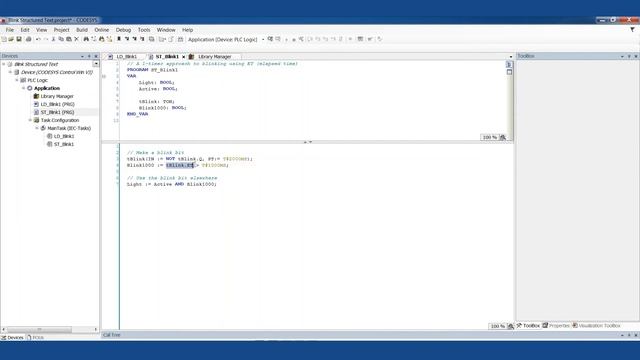The image size is (640, 360).
Task: Collapse the Blink Structured Text root node
Action: point(4,64)
